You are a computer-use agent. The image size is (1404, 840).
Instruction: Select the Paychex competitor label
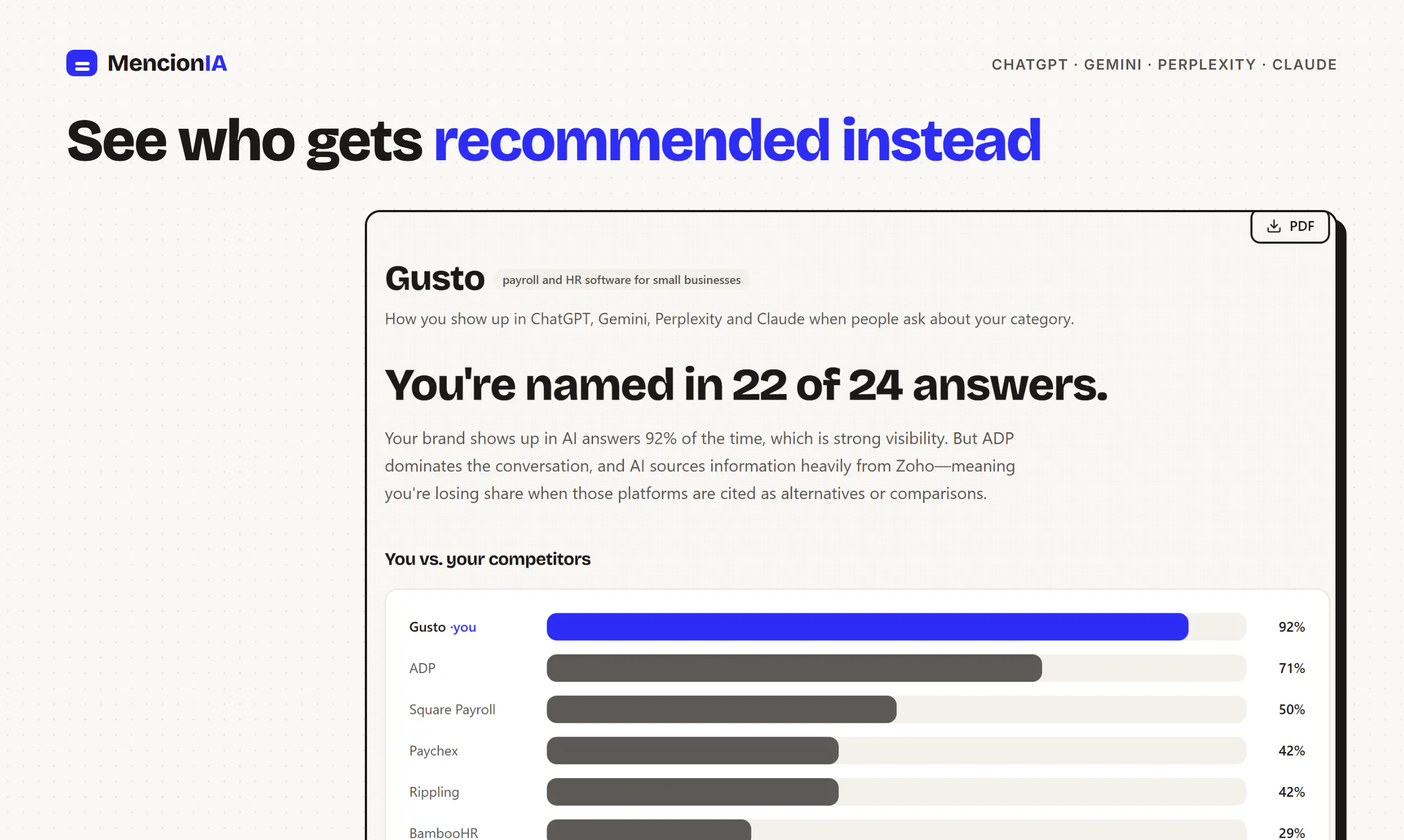[x=434, y=751]
